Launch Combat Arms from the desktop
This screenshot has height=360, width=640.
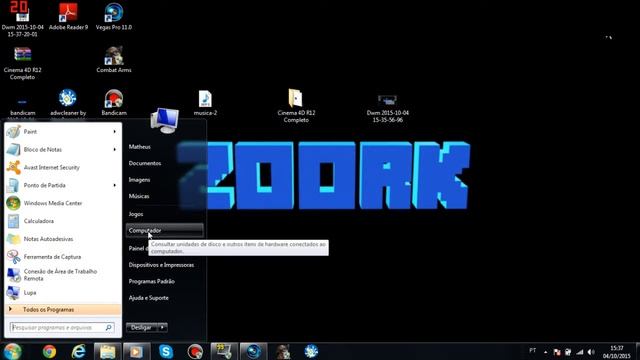tap(114, 60)
